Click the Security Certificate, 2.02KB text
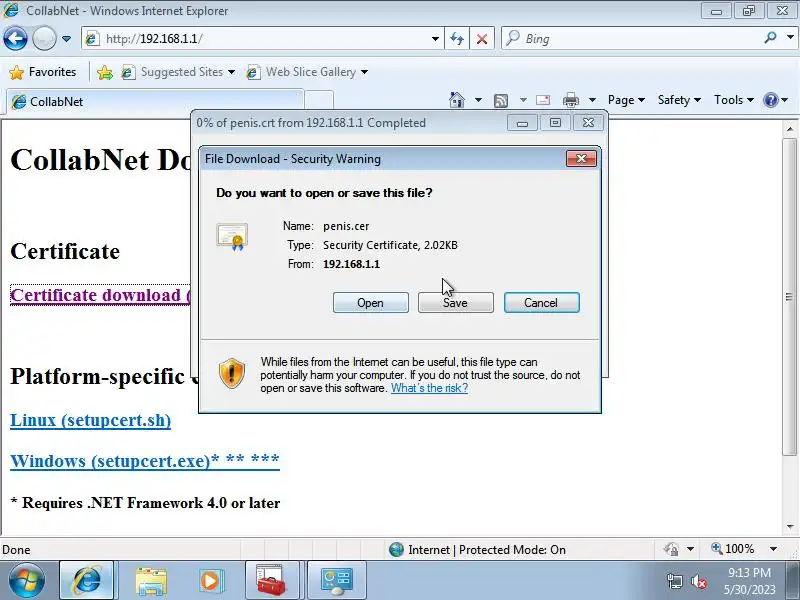The height and width of the screenshot is (600, 800). [x=390, y=245]
